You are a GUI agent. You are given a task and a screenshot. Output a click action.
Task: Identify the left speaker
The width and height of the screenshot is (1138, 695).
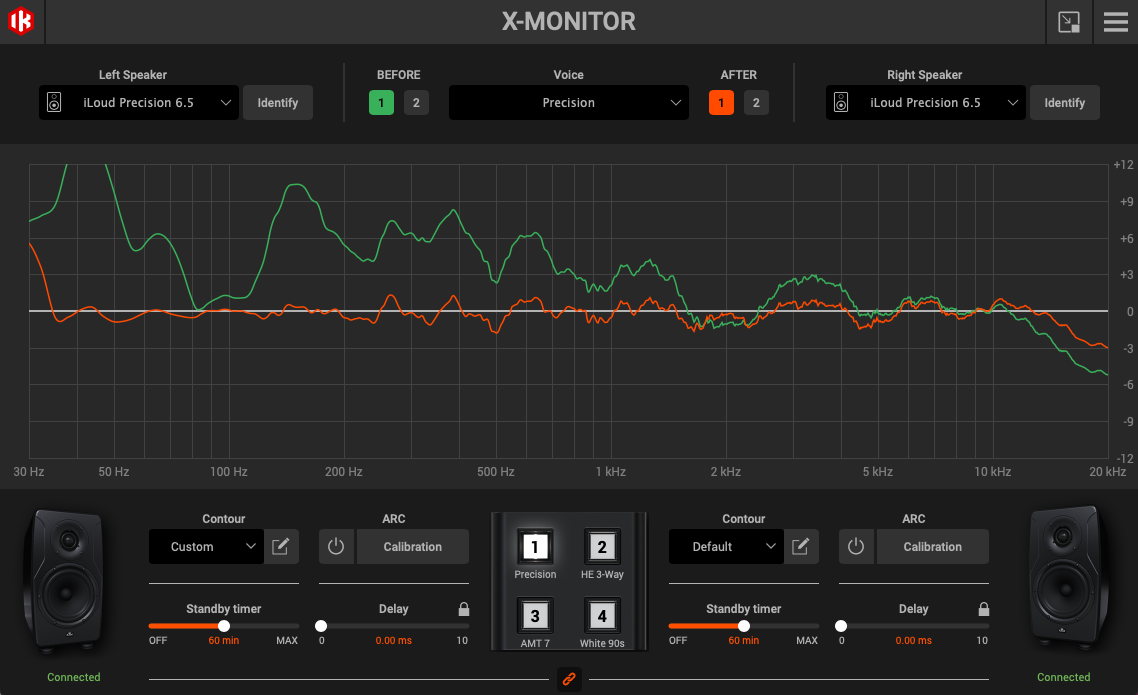(278, 102)
